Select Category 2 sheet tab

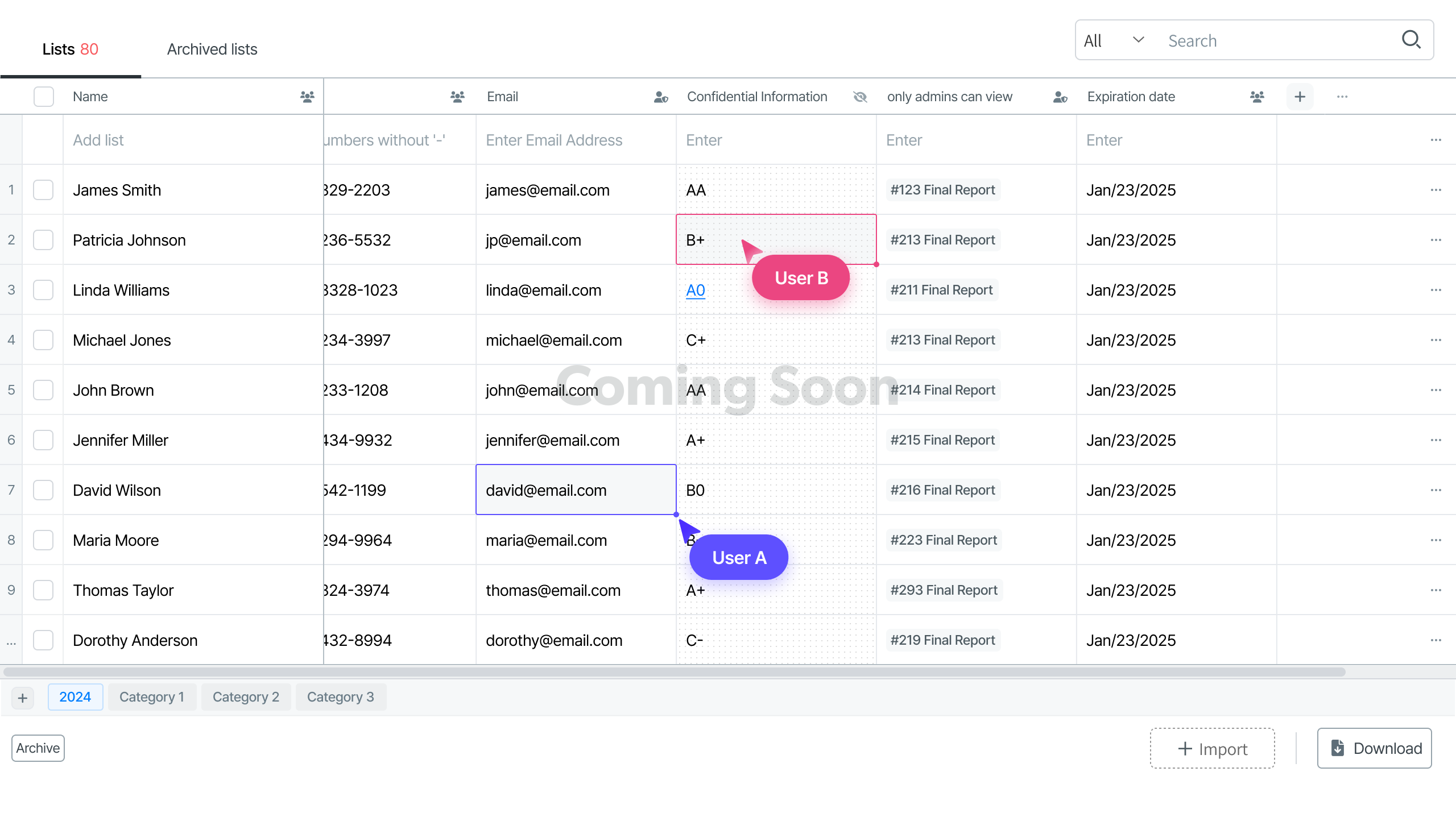[x=246, y=697]
